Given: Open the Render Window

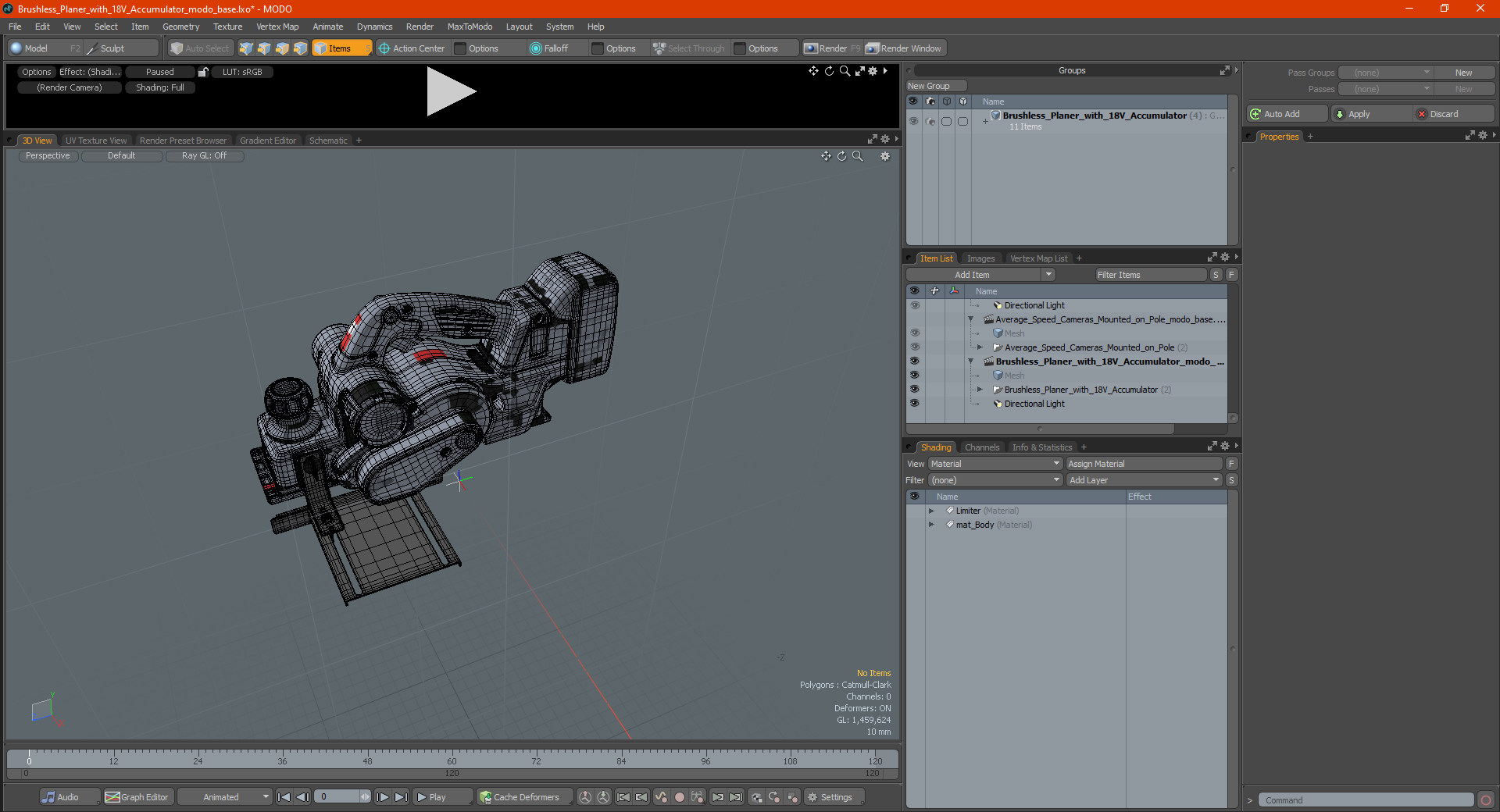Looking at the screenshot, I should (x=905, y=48).
